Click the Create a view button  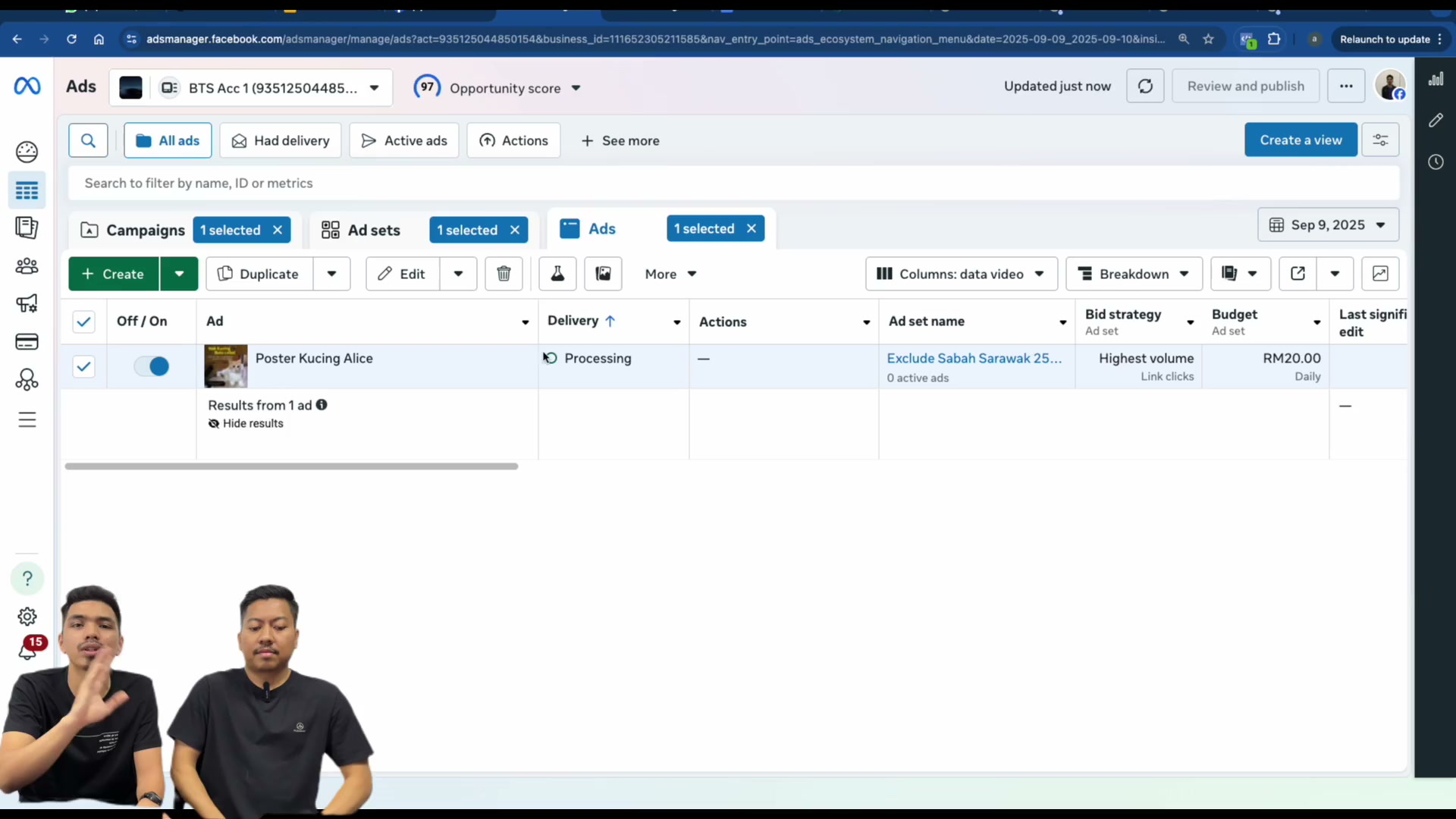(1301, 140)
